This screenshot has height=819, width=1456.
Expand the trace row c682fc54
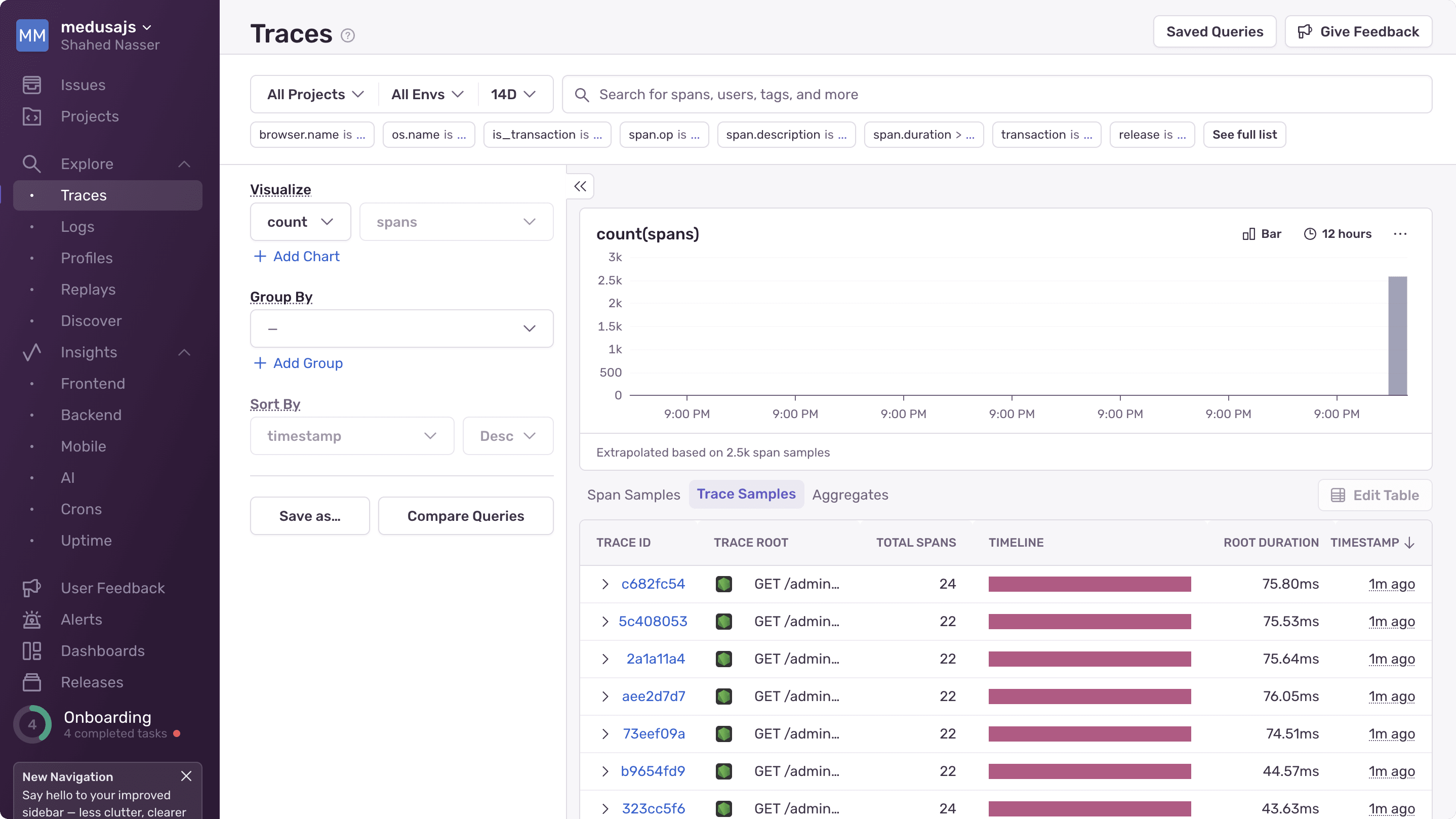click(x=605, y=584)
